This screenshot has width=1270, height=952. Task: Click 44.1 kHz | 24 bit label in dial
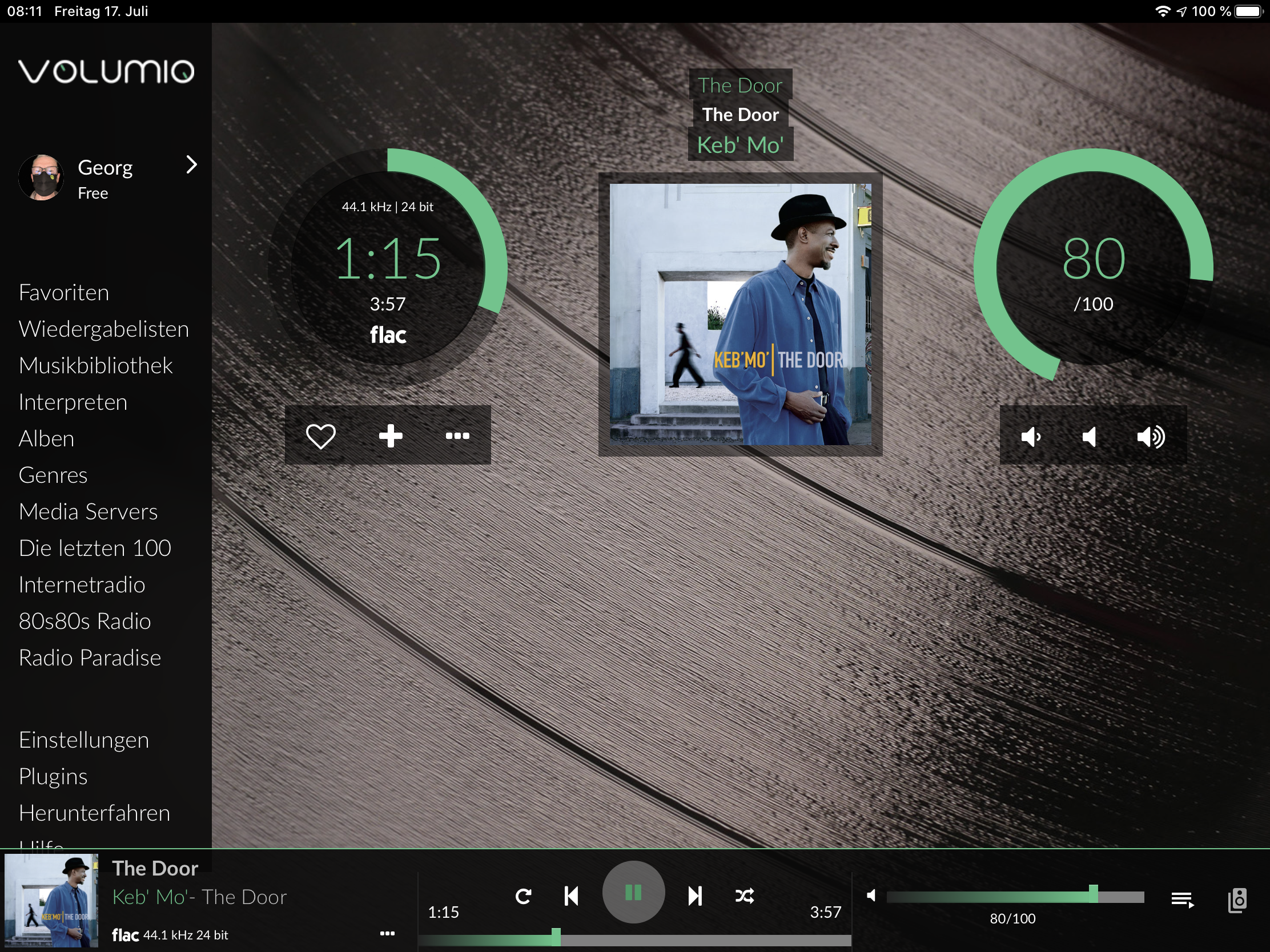coord(388,207)
